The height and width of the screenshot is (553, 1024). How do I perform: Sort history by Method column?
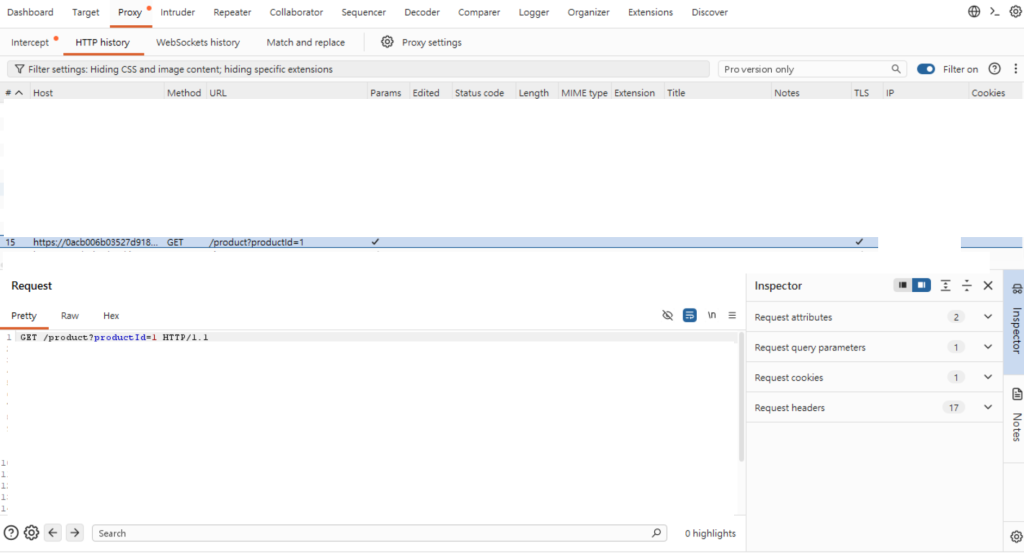(184, 93)
